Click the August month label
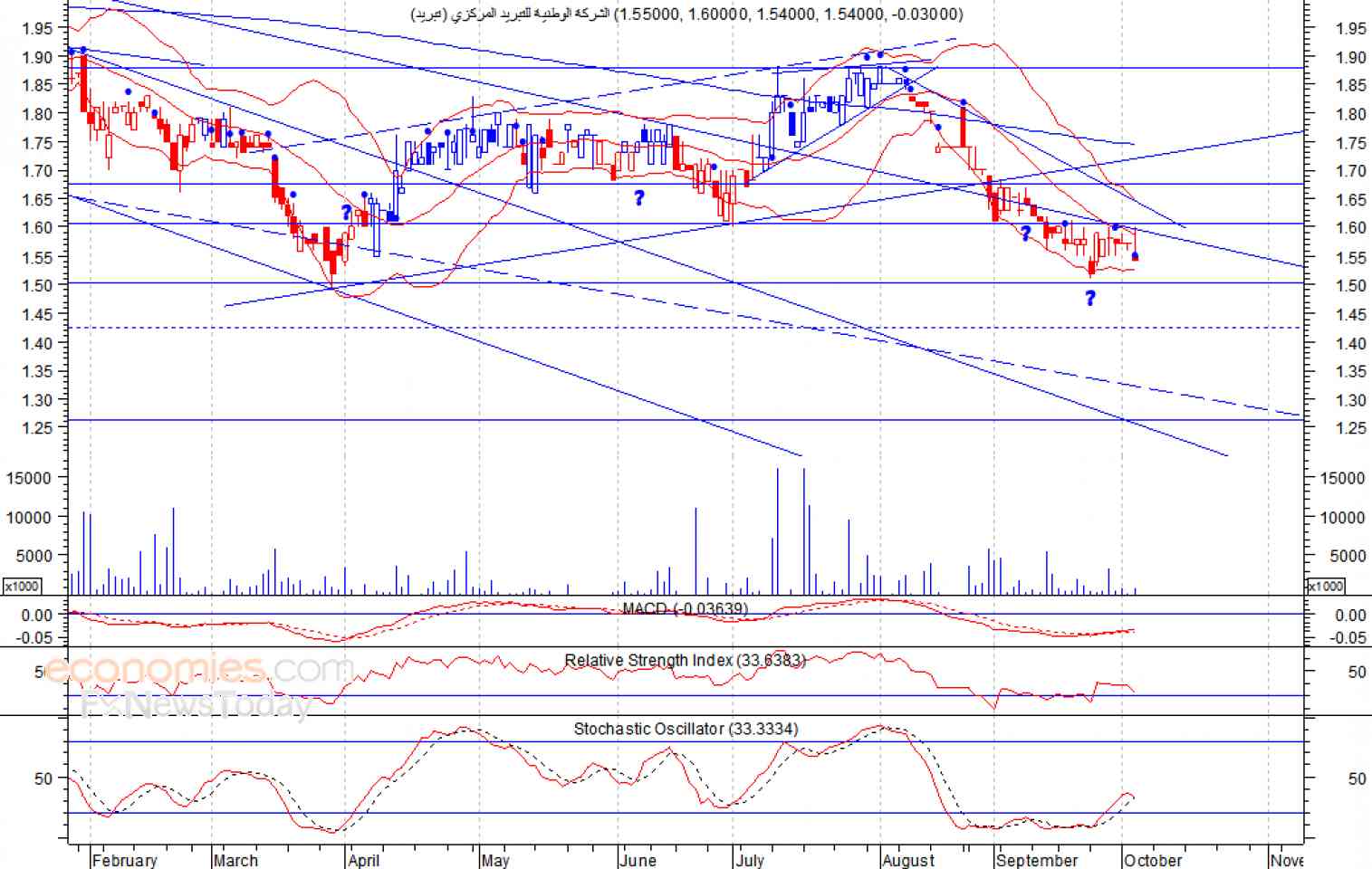Screen dimensions: 1372x869 pos(908,860)
